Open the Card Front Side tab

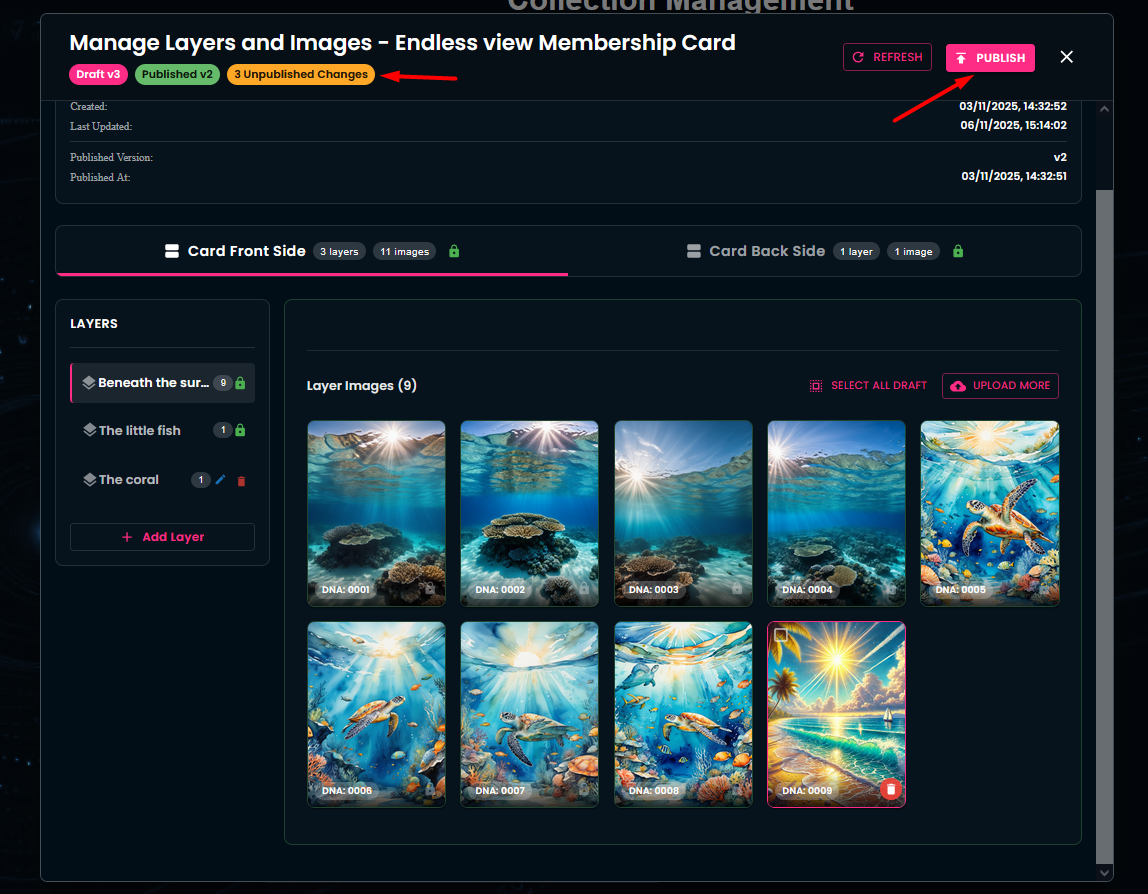[246, 251]
